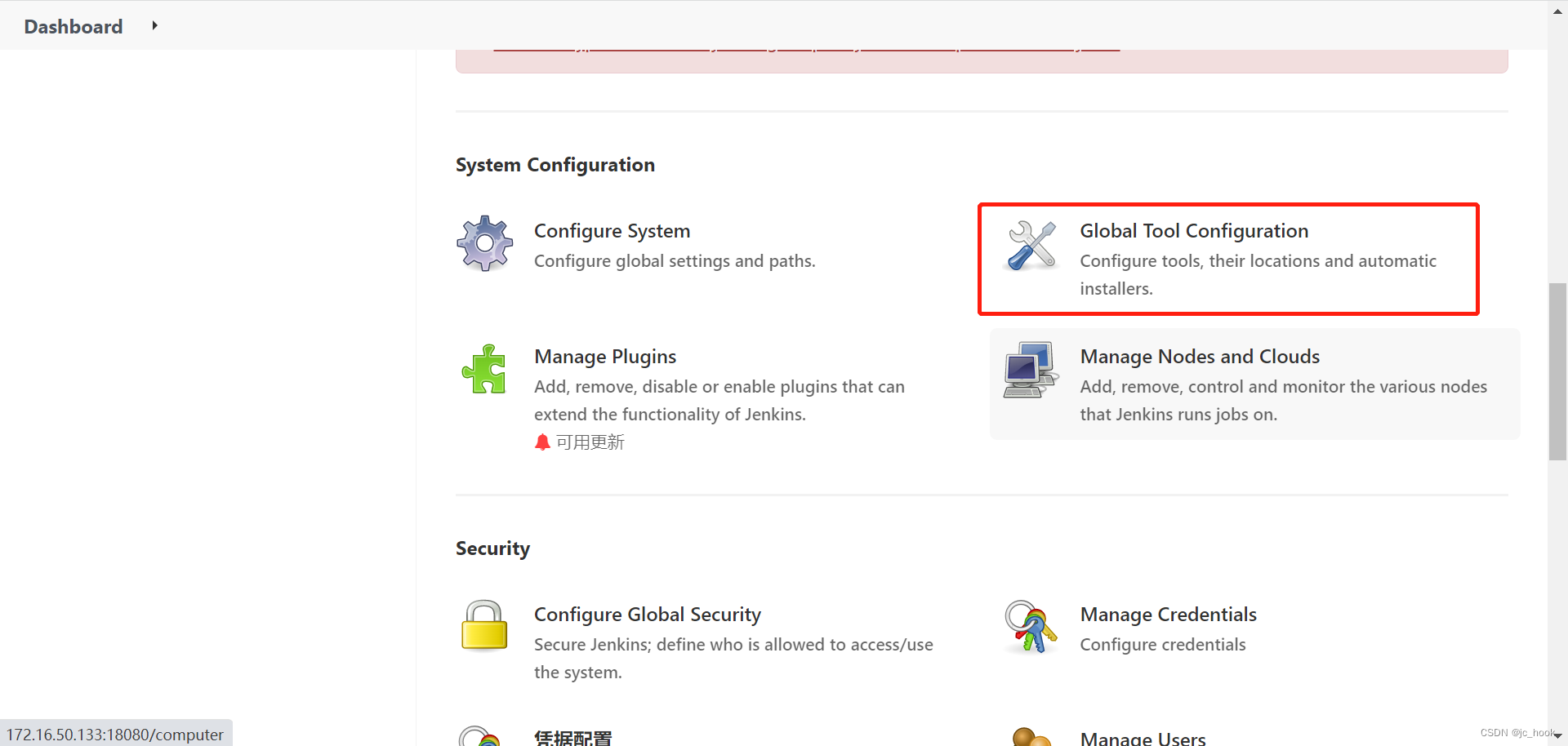Expand the Dashboard breadcrumb arrow
Image resolution: width=1568 pixels, height=746 pixels.
tap(154, 26)
